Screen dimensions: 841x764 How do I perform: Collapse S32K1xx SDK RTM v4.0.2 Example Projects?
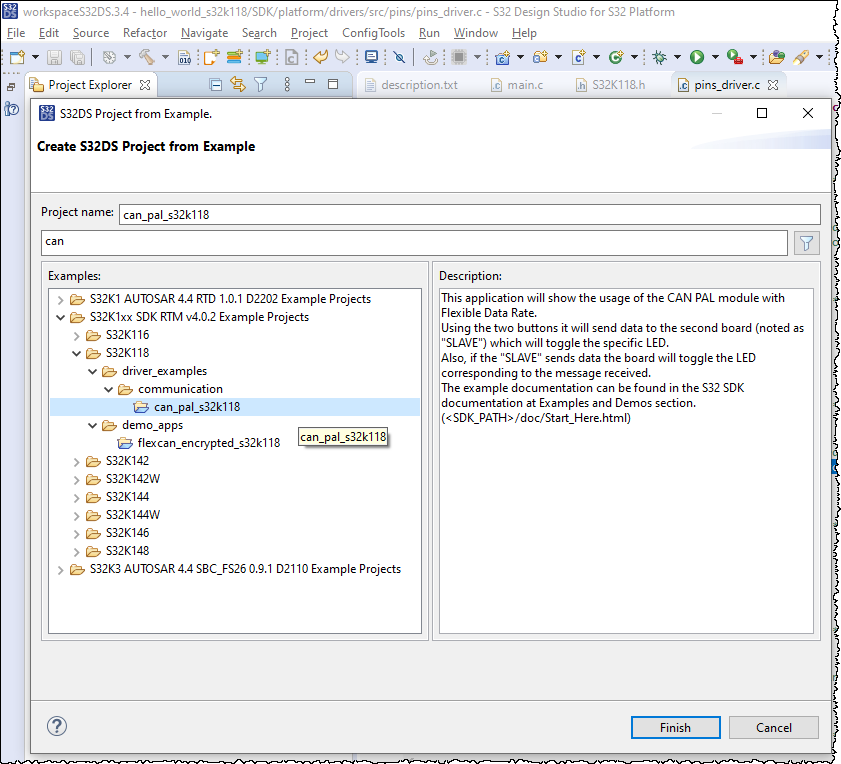coord(61,318)
